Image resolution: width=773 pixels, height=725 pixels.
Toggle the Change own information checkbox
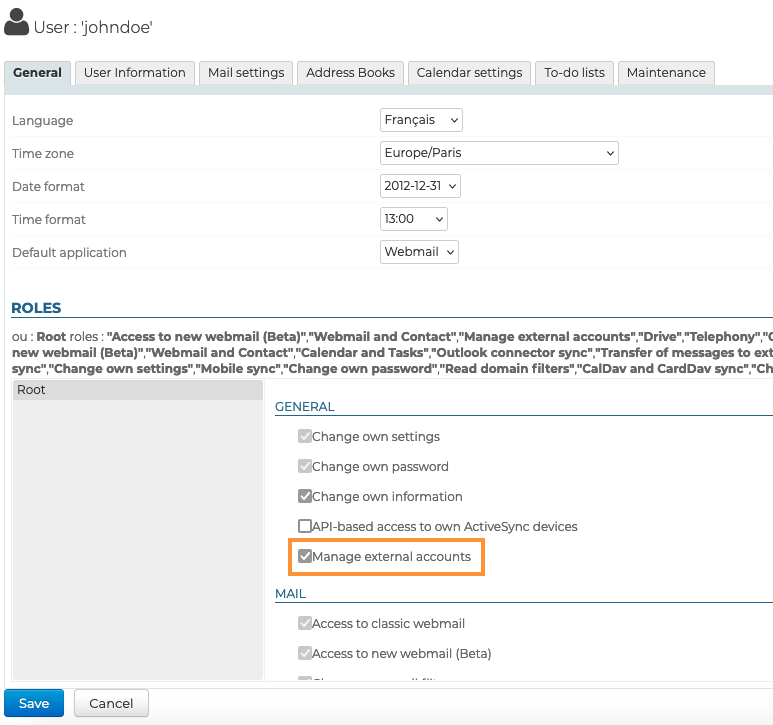[305, 496]
